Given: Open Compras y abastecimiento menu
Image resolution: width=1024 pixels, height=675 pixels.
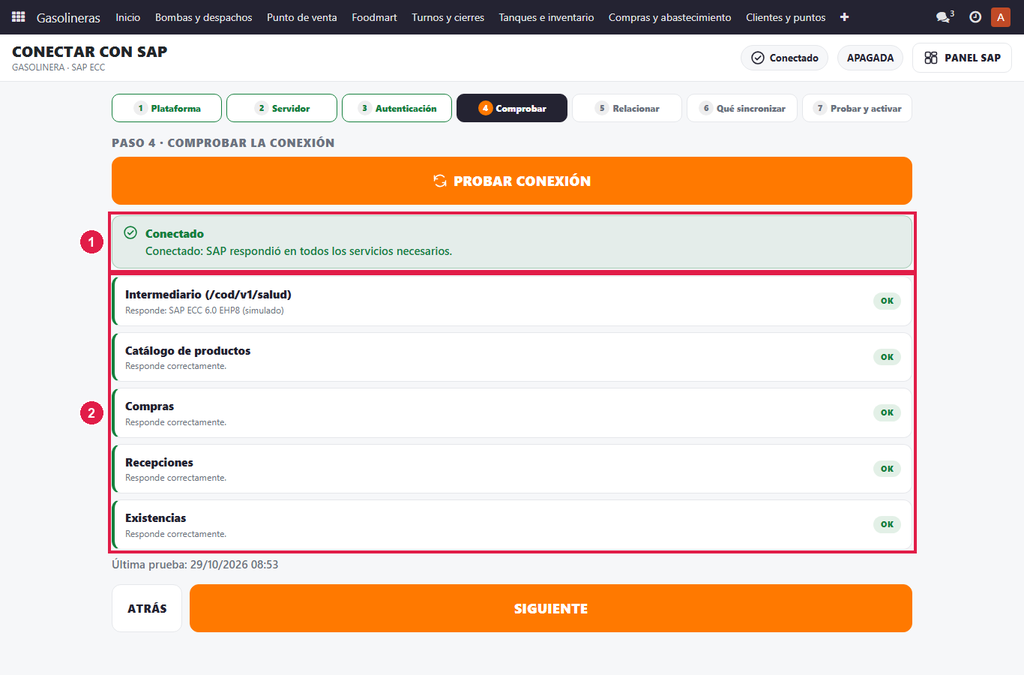Looking at the screenshot, I should [670, 17].
